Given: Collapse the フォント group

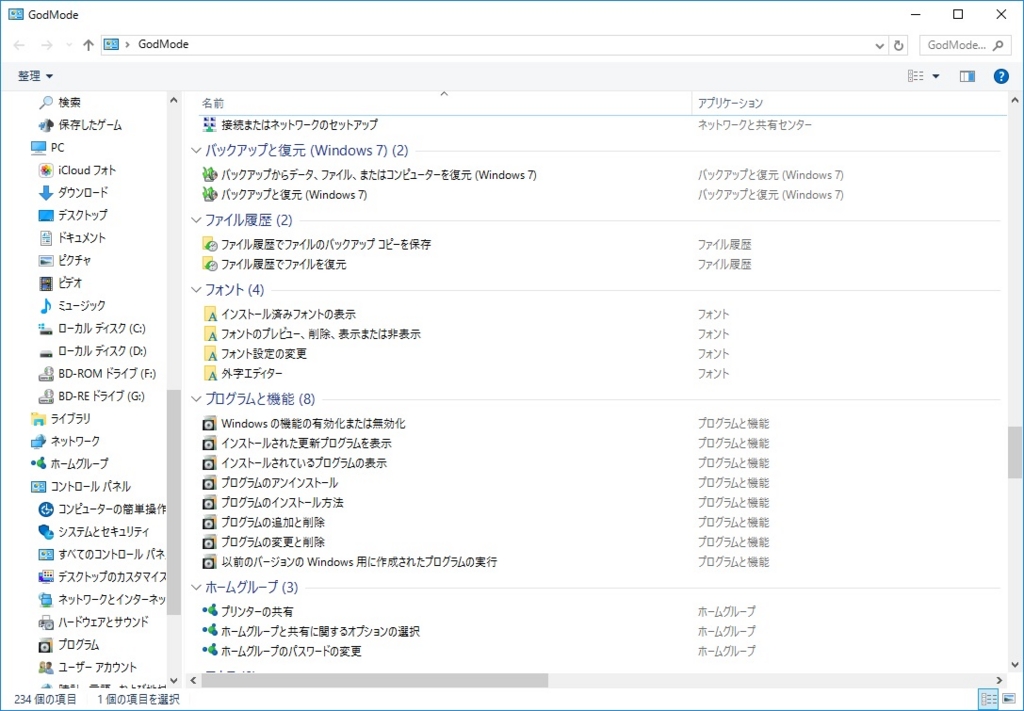Looking at the screenshot, I should [196, 289].
